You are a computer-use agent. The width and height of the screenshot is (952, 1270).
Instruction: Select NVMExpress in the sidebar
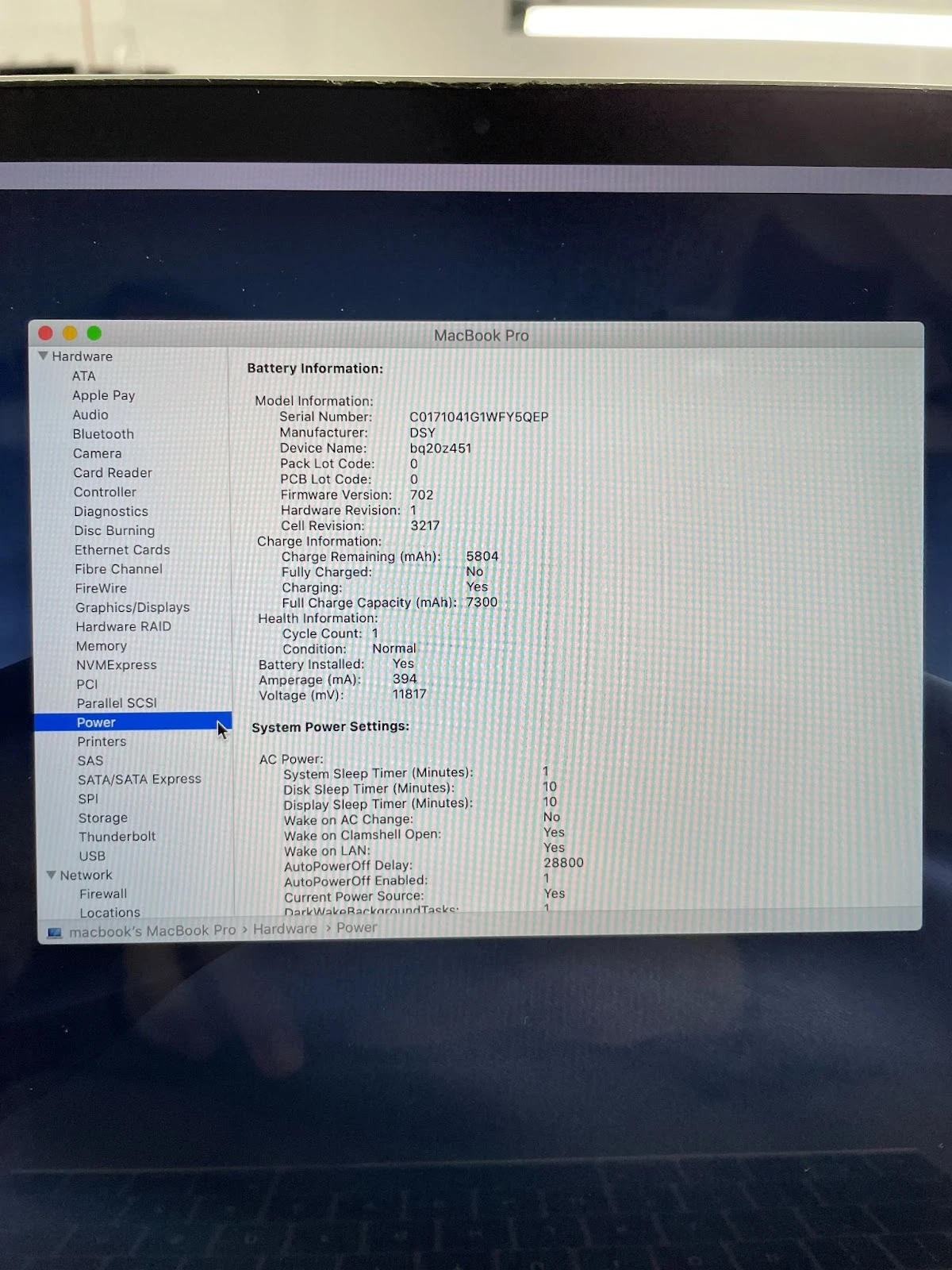click(x=116, y=665)
